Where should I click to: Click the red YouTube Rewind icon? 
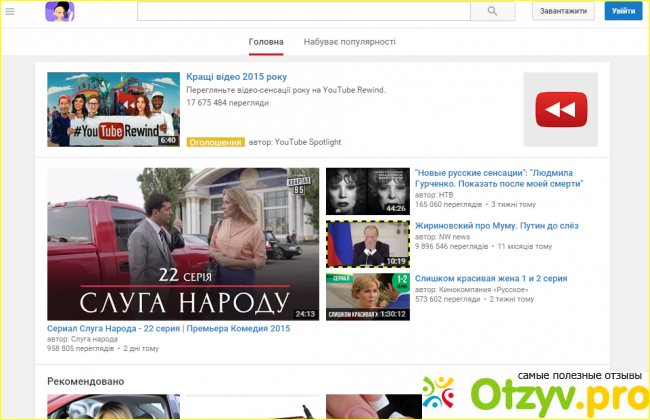click(x=560, y=110)
